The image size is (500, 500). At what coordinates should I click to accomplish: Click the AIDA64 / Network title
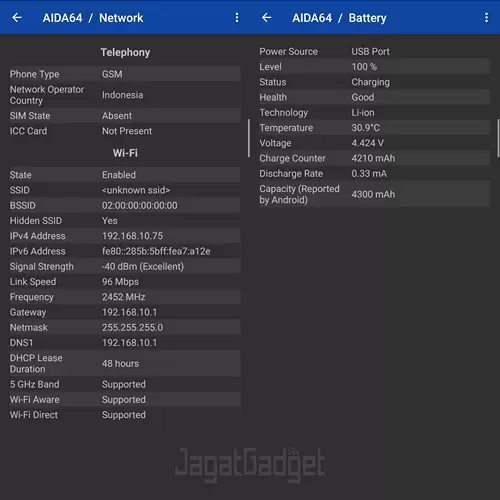[x=93, y=18]
